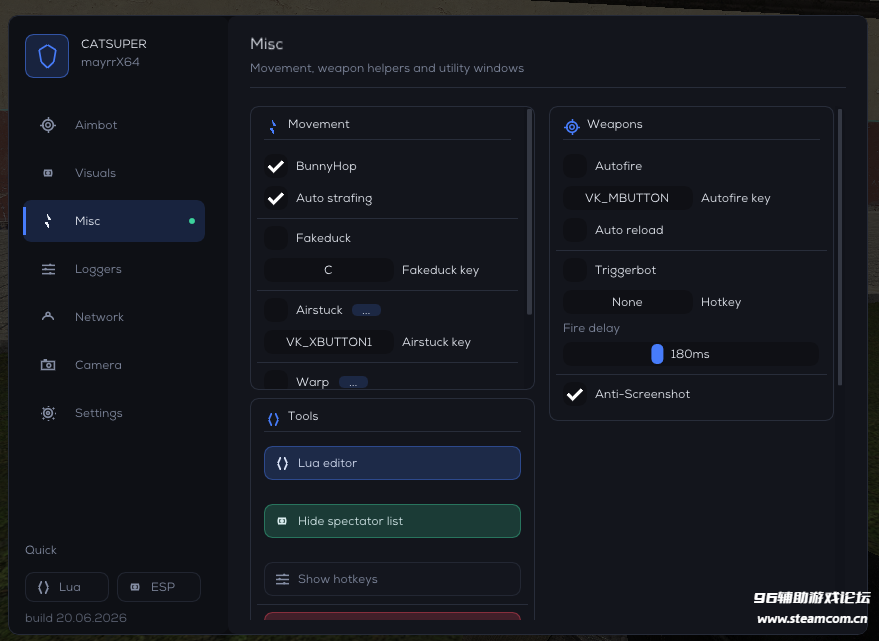
Task: Click the Aimbot crosshair icon
Action: (x=48, y=125)
